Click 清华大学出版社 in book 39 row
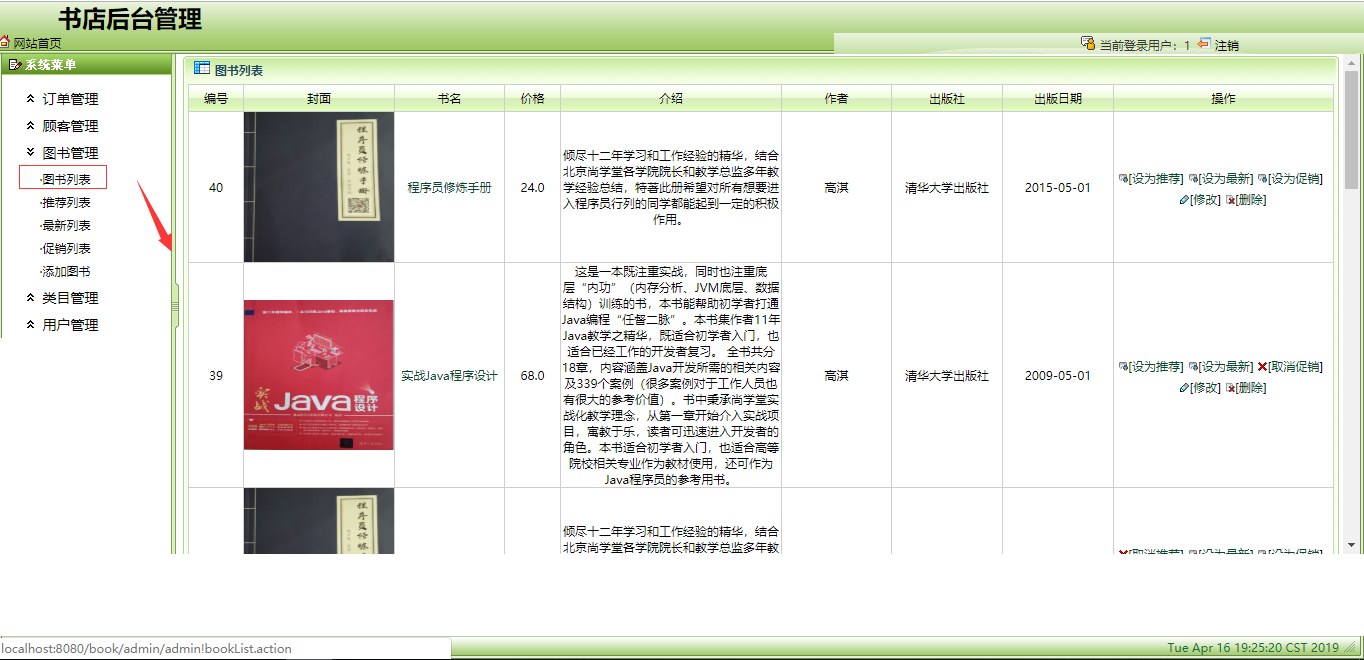 pyautogui.click(x=947, y=376)
